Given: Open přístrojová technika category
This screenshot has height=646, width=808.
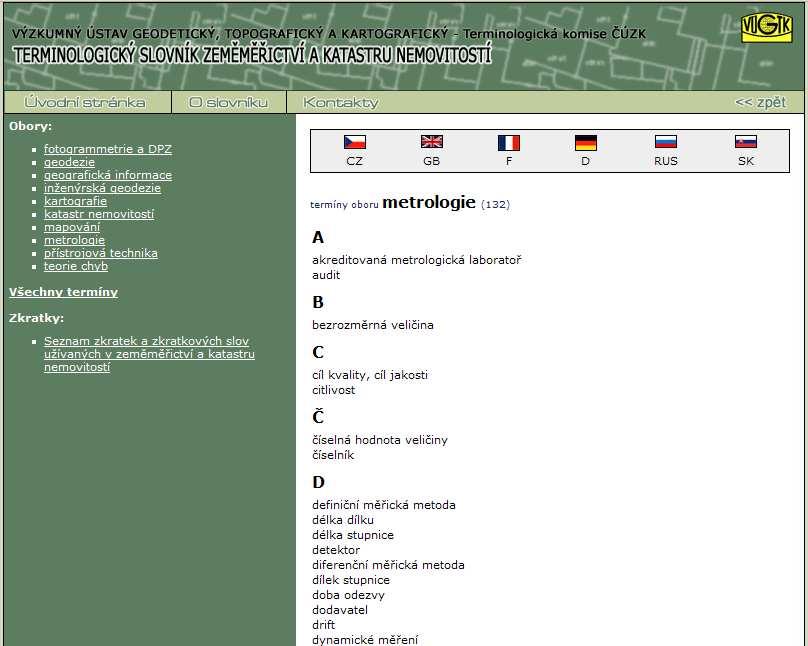Looking at the screenshot, I should click(100, 253).
